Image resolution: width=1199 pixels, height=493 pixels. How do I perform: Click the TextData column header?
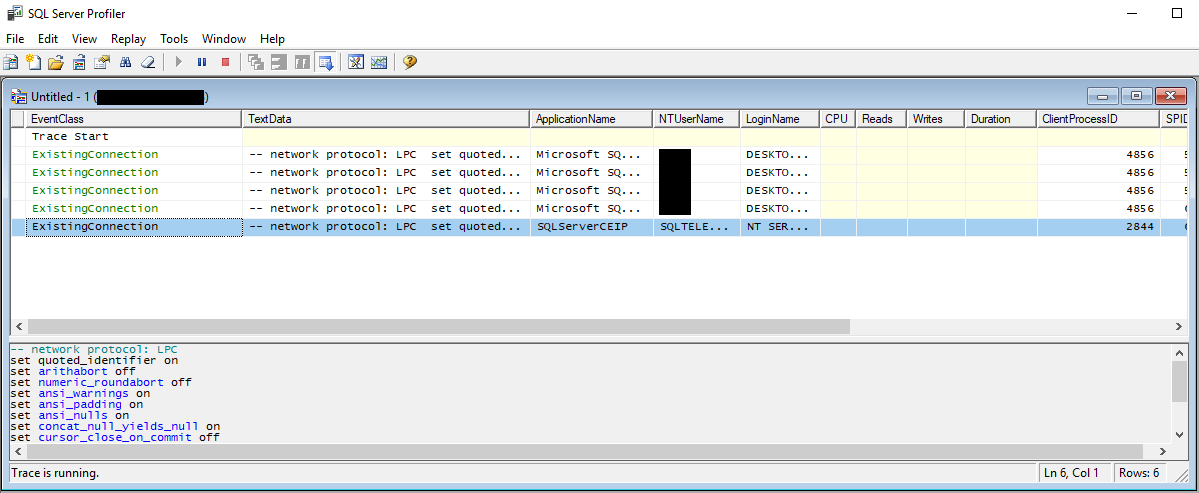pos(386,118)
